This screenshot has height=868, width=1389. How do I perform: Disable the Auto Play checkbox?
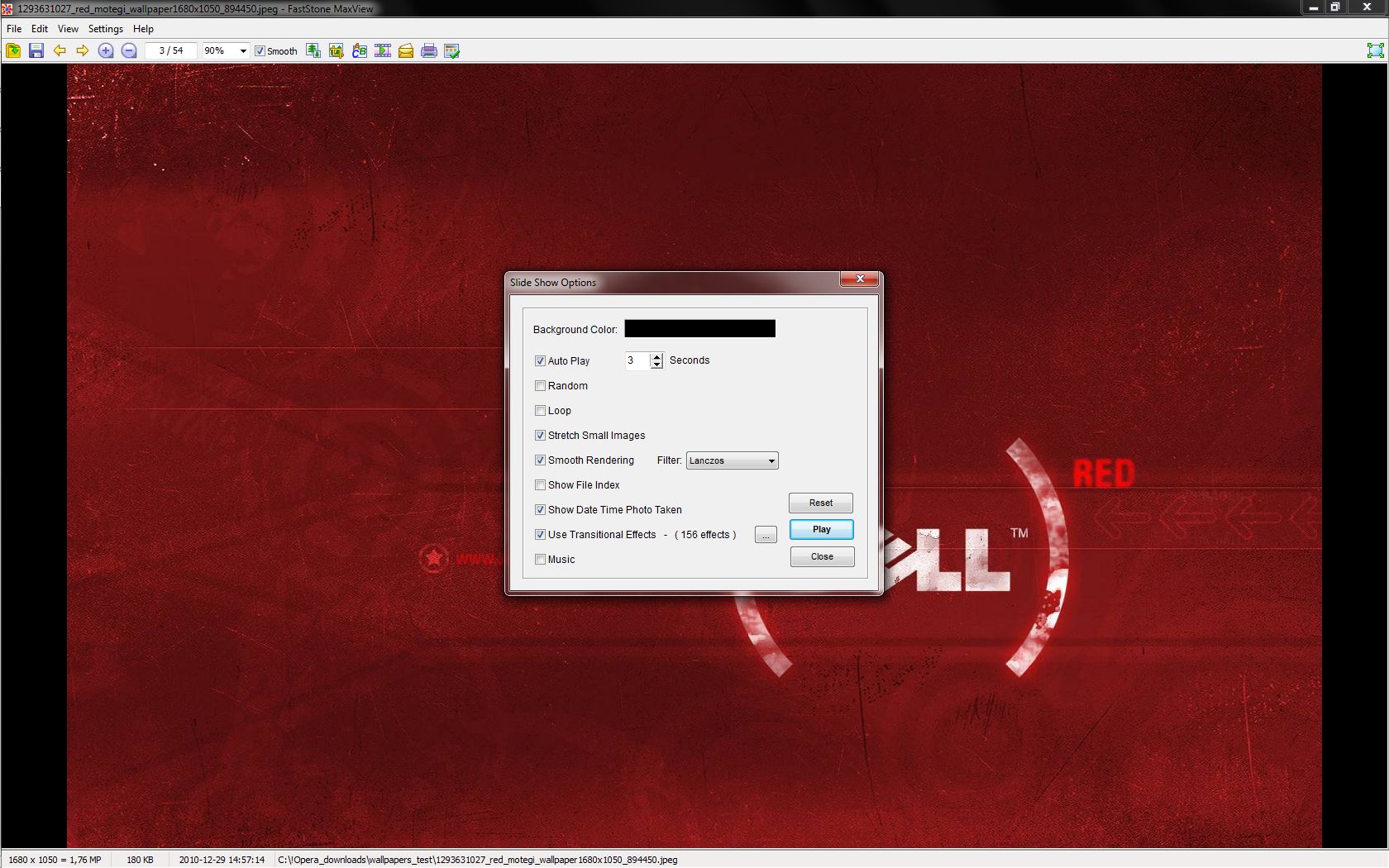[x=540, y=361]
